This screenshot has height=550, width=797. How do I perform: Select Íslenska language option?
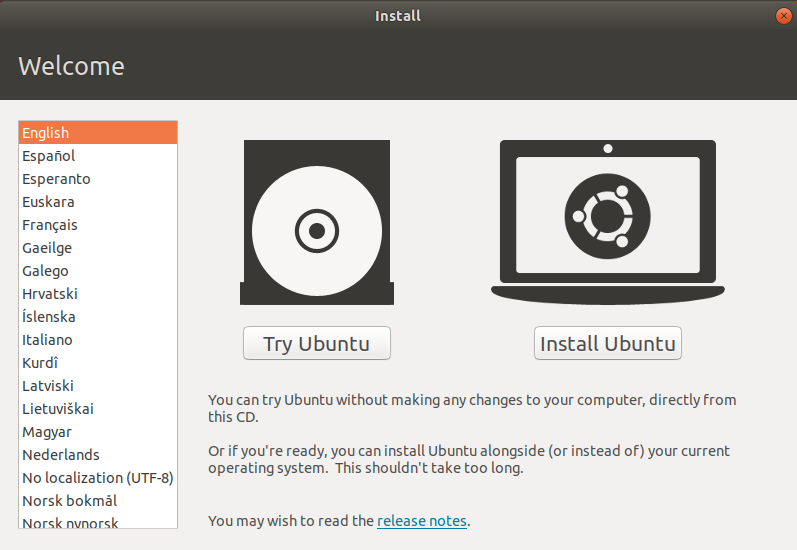point(98,317)
